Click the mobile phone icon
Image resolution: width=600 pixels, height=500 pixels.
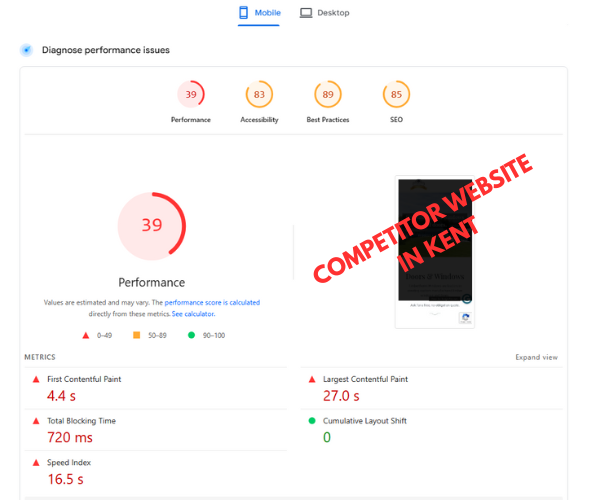(x=243, y=13)
